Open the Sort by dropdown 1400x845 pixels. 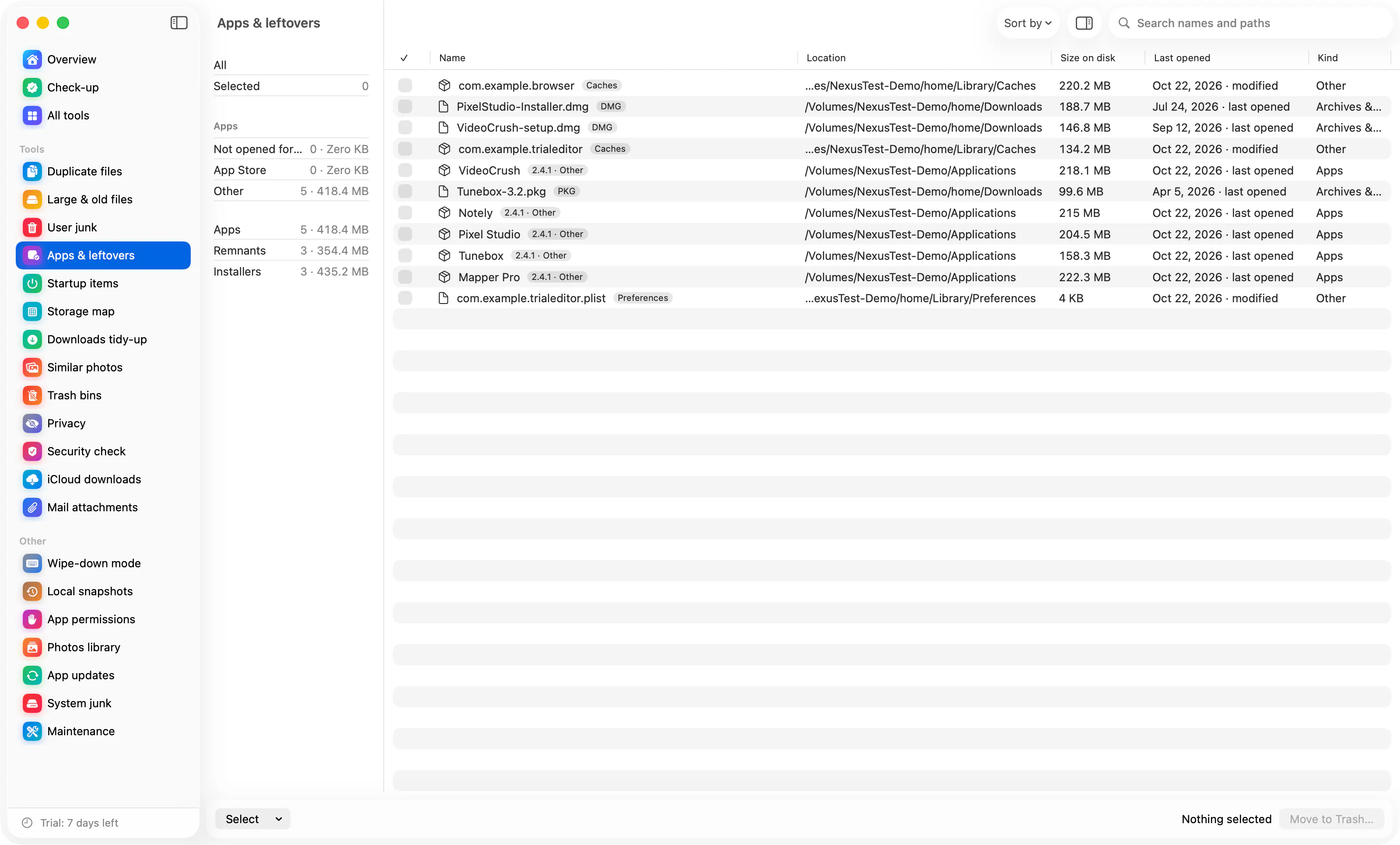pos(1027,23)
